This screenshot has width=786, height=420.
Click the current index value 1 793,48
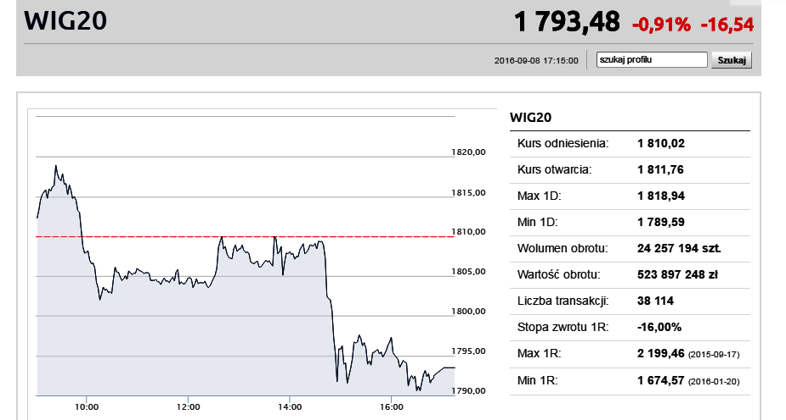pyautogui.click(x=567, y=22)
